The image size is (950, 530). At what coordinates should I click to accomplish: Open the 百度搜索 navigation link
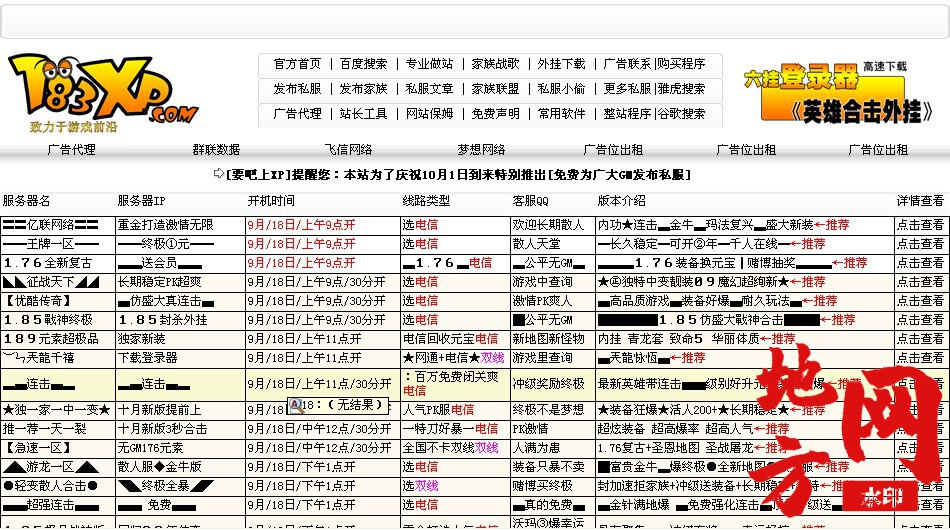point(363,64)
